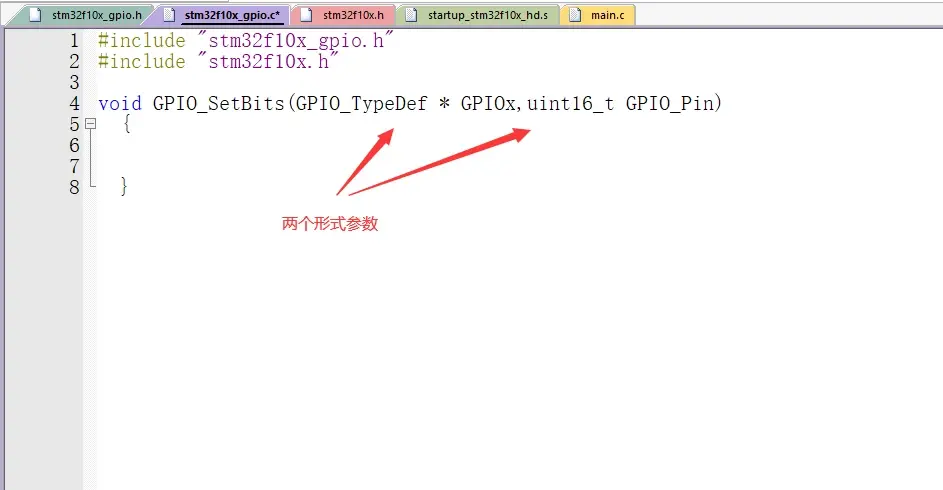Click the "stm32f10x.h" include string on line 2

[268, 61]
